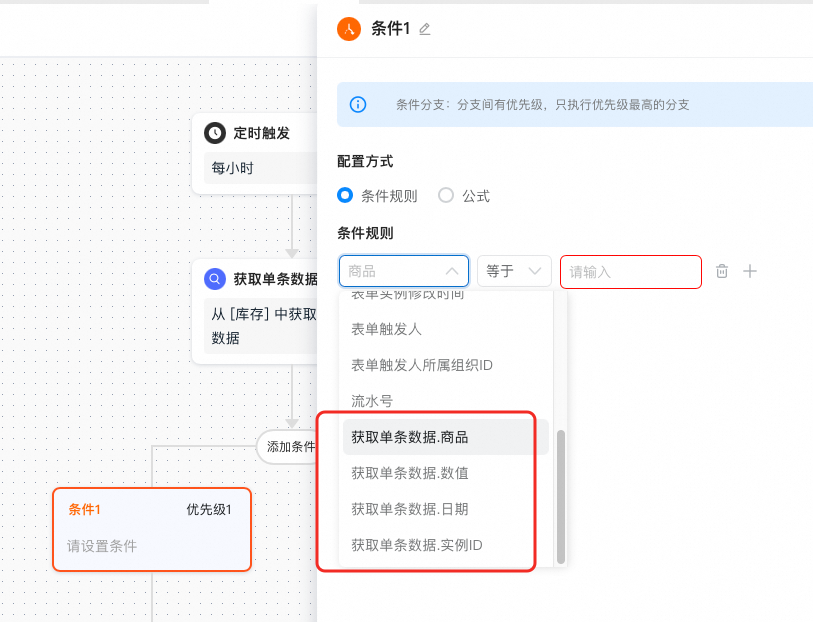Viewport: 813px width, 622px height.
Task: Click the 添加条件 button on canvas
Action: (x=290, y=447)
